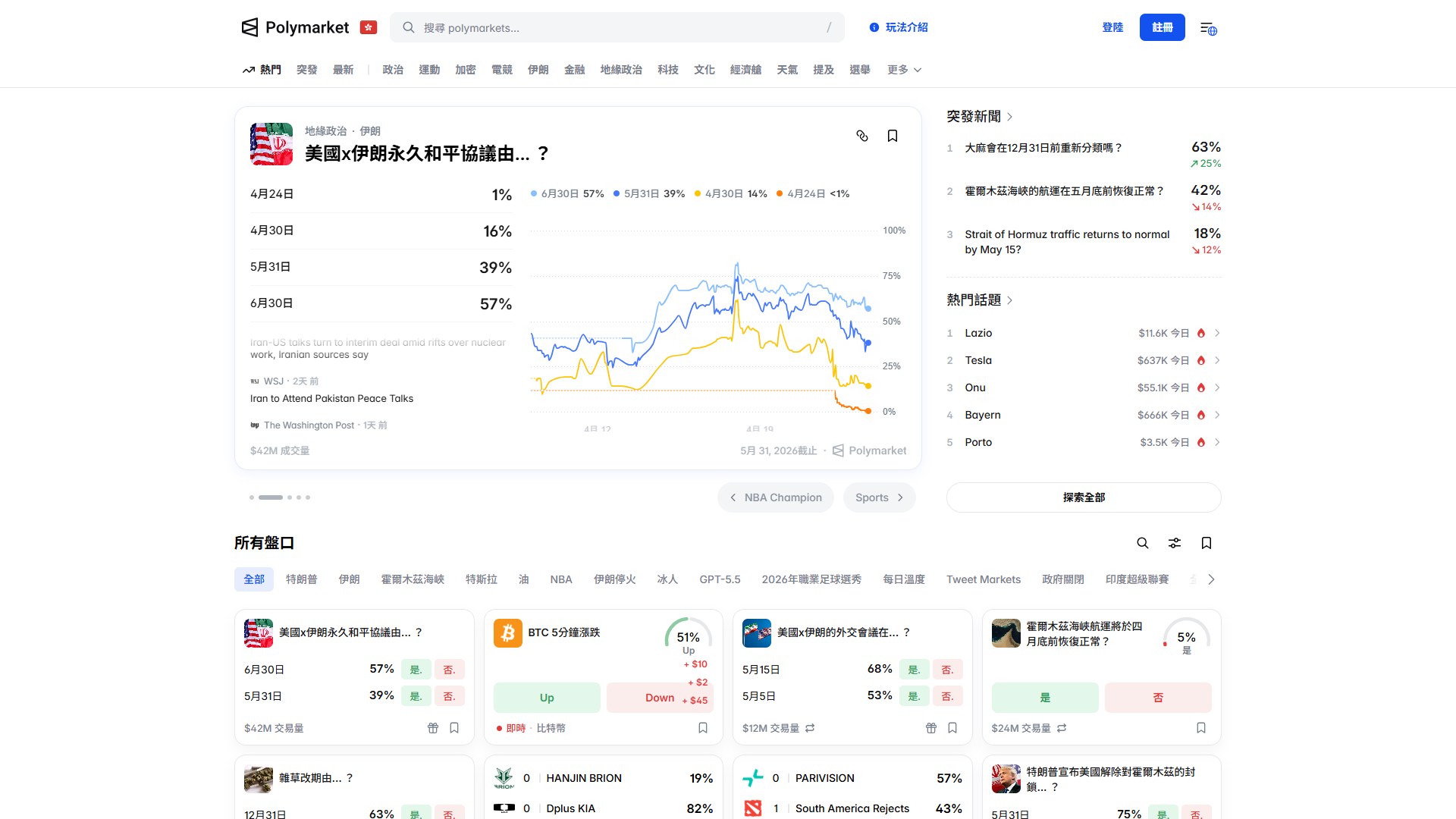
Task: Open the Trump thumbnail on 特朗普宣布 card
Action: point(1006,779)
